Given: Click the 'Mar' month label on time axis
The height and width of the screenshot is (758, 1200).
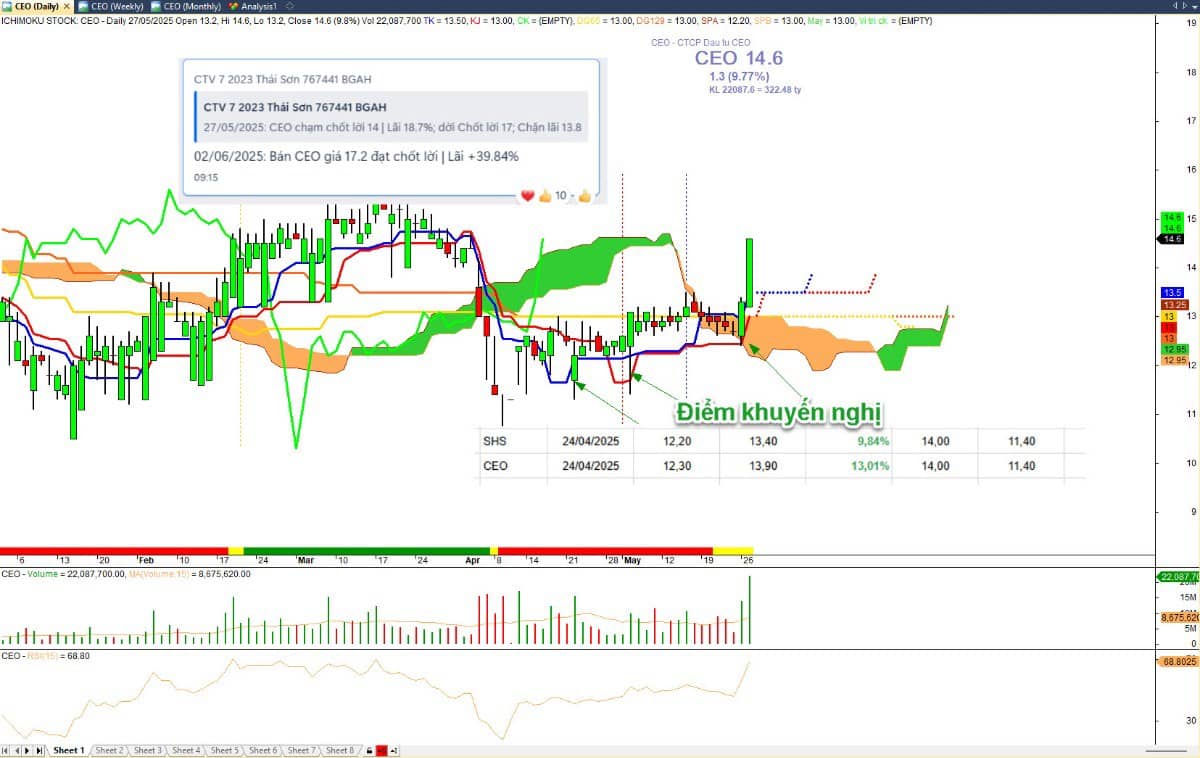Looking at the screenshot, I should tap(305, 561).
